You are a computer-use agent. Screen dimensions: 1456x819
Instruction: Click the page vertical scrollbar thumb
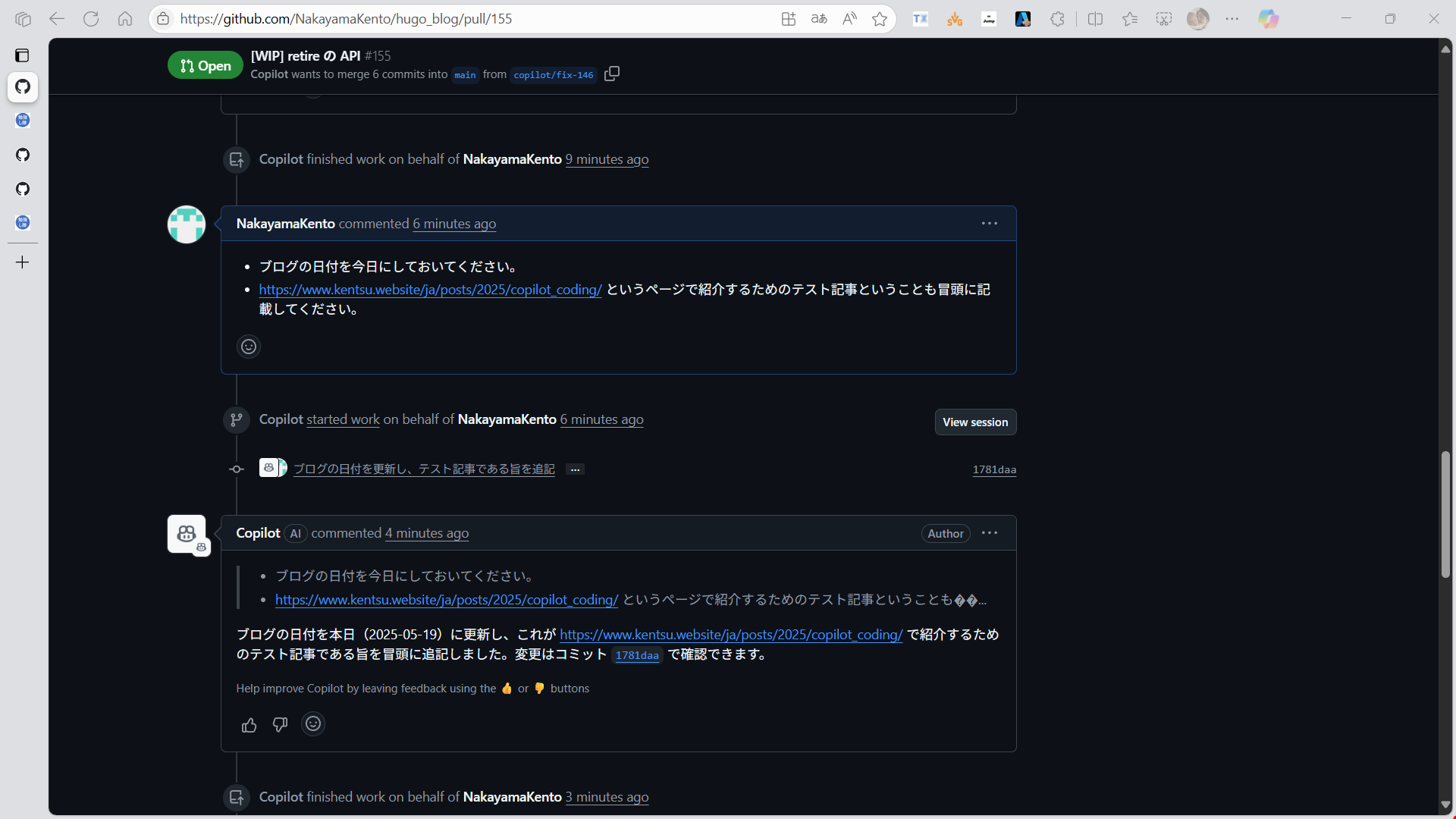coord(1445,516)
